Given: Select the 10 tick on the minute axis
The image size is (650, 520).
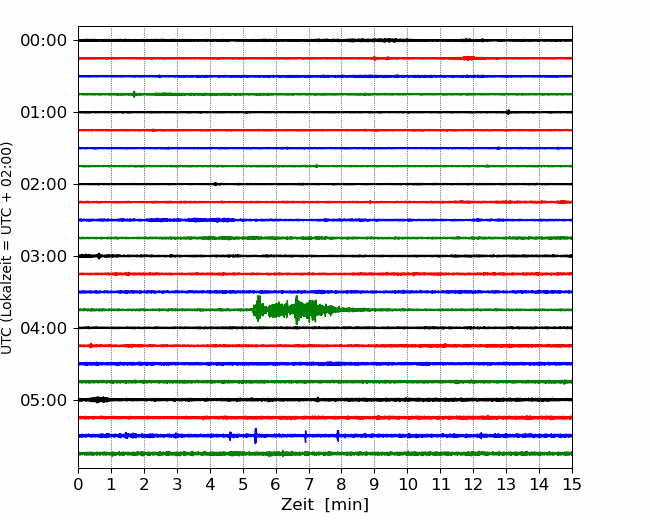Looking at the screenshot, I should (x=408, y=485).
